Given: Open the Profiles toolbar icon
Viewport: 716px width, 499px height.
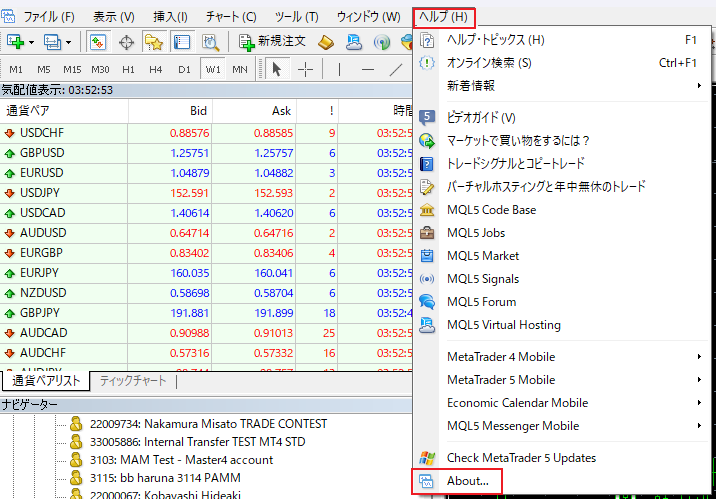Looking at the screenshot, I should [52, 42].
